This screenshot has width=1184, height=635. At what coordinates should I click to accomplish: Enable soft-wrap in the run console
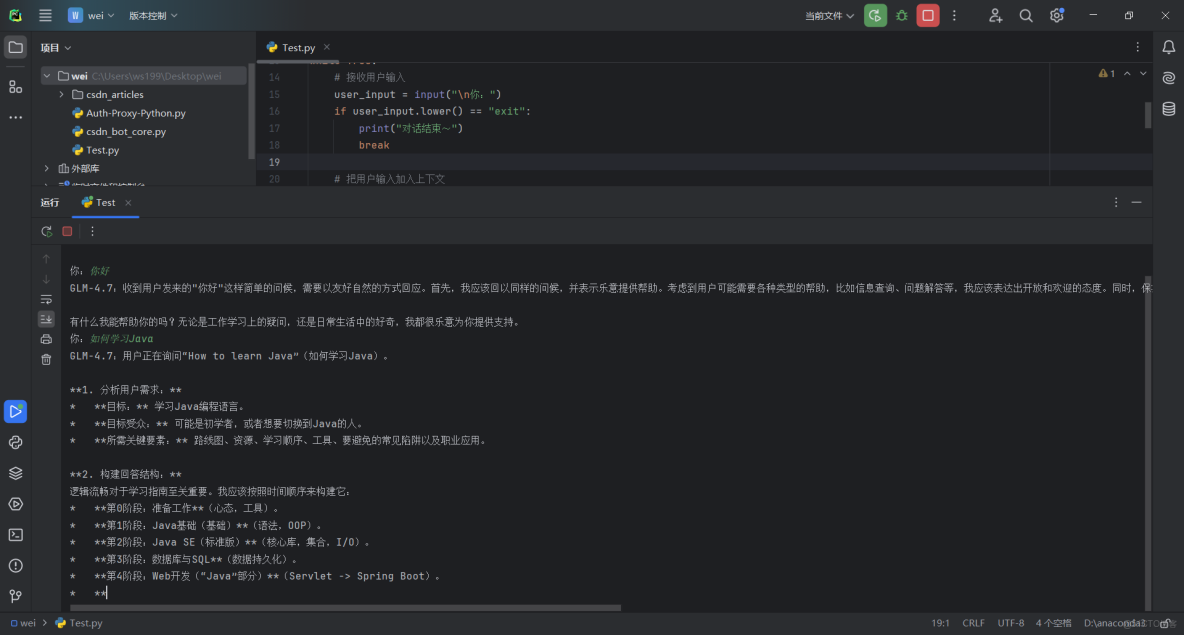tap(46, 298)
